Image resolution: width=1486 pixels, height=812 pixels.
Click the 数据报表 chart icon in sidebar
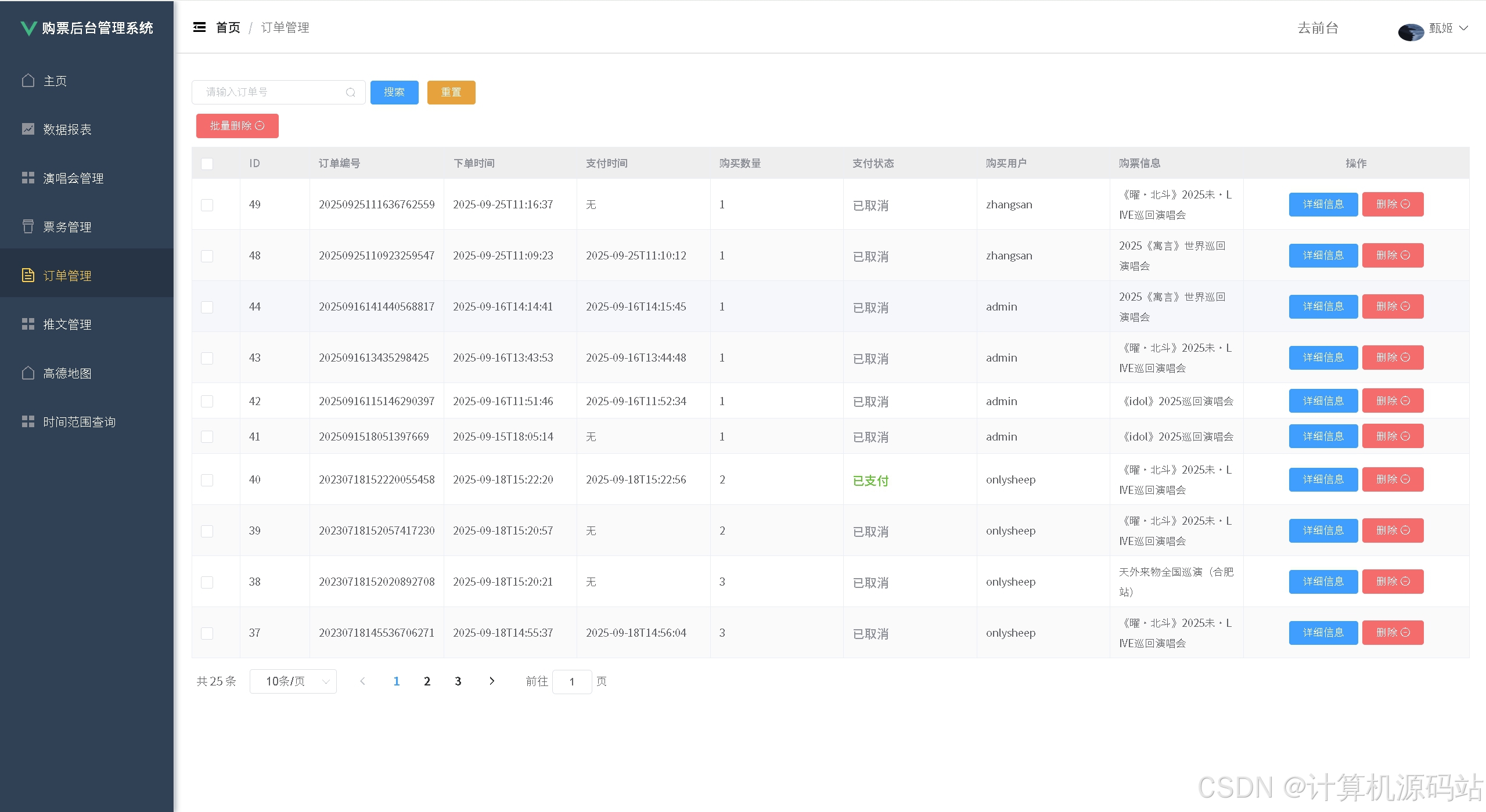pyautogui.click(x=28, y=129)
